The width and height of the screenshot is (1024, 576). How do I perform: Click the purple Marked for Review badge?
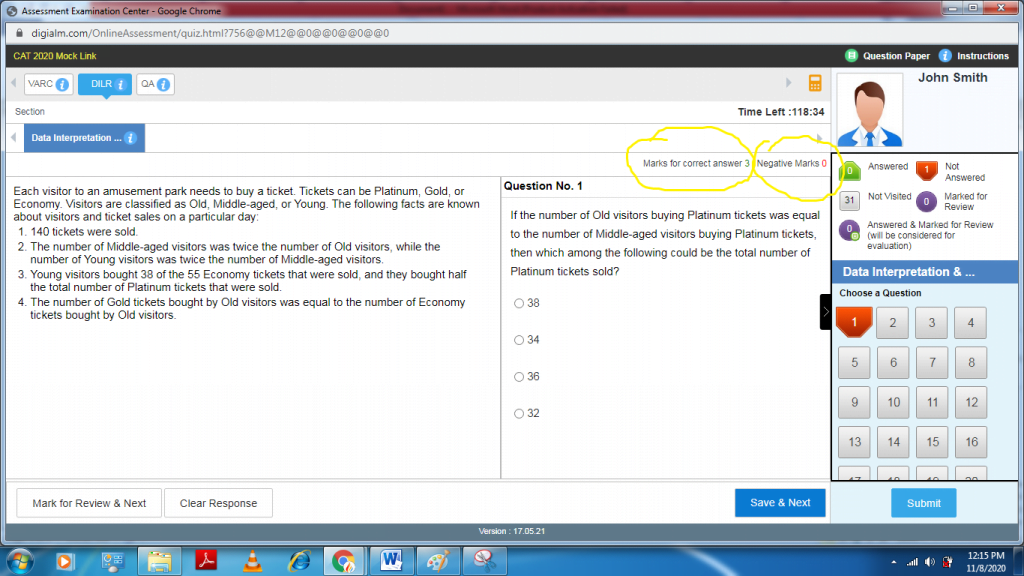tap(925, 201)
